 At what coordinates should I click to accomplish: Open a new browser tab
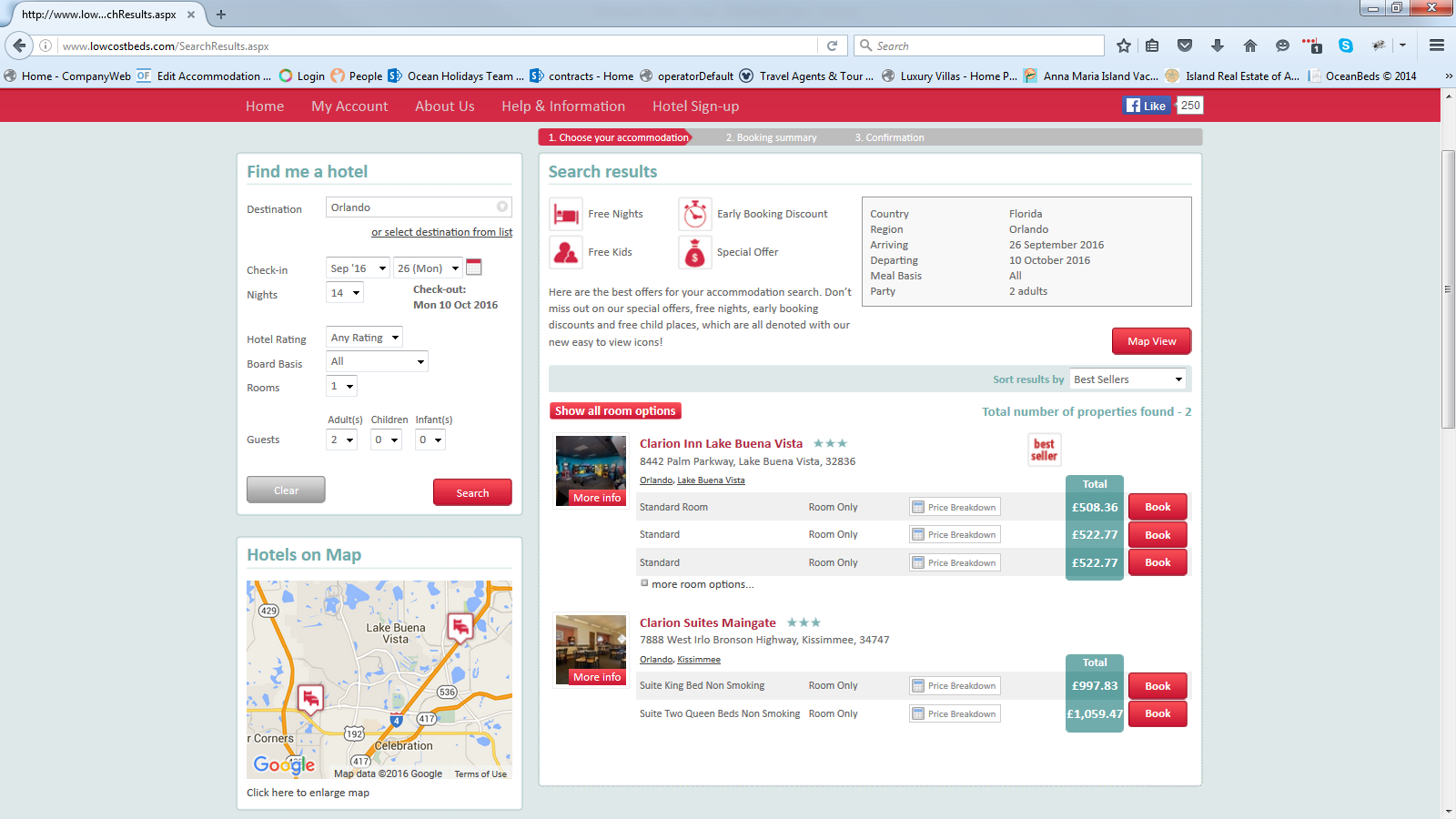click(221, 15)
